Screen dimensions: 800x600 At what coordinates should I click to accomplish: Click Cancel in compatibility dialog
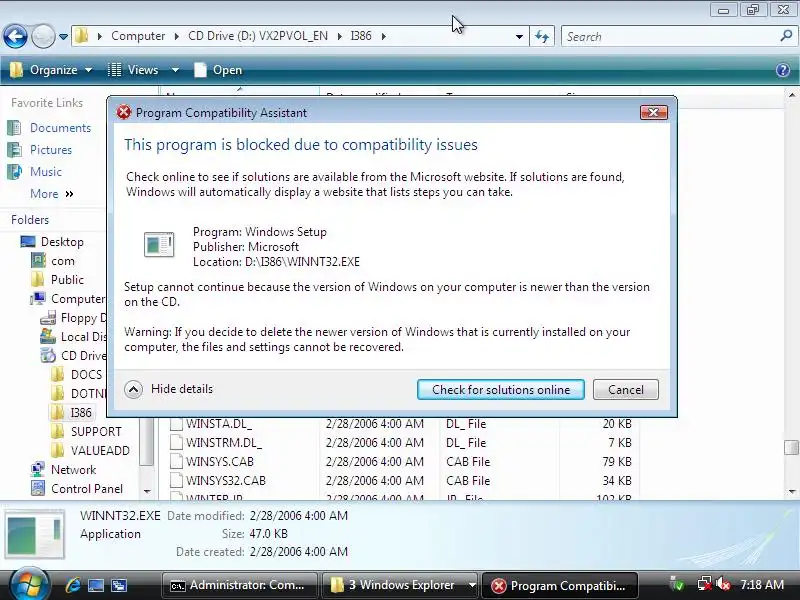coord(626,389)
